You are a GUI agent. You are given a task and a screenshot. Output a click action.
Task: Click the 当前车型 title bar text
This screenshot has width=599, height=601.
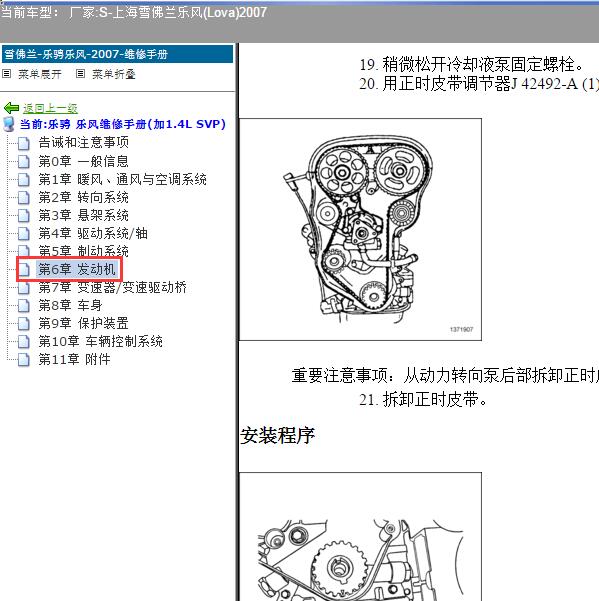pyautogui.click(x=133, y=13)
